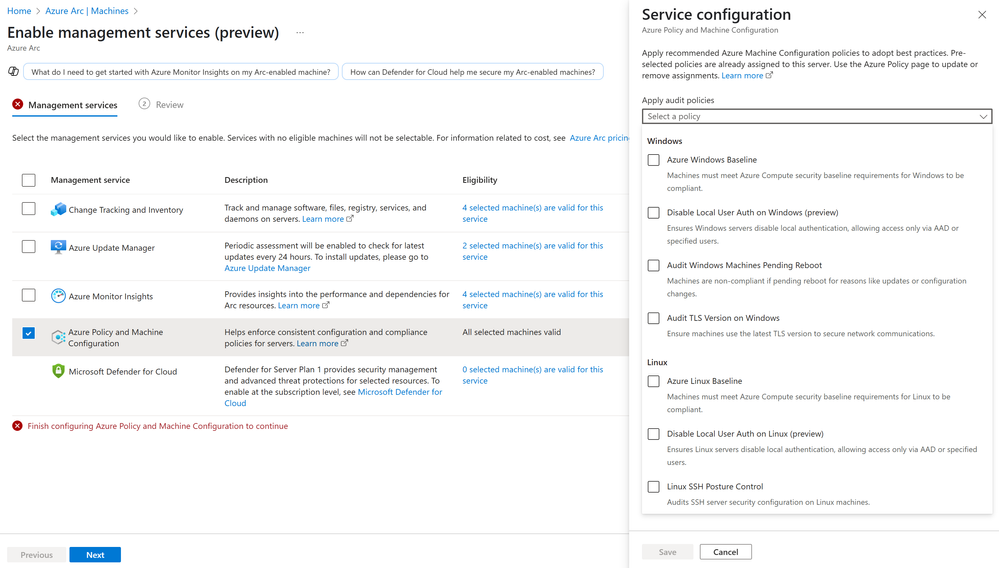Check Linux SSH Posture Control
The height and width of the screenshot is (568, 999).
[x=654, y=486]
